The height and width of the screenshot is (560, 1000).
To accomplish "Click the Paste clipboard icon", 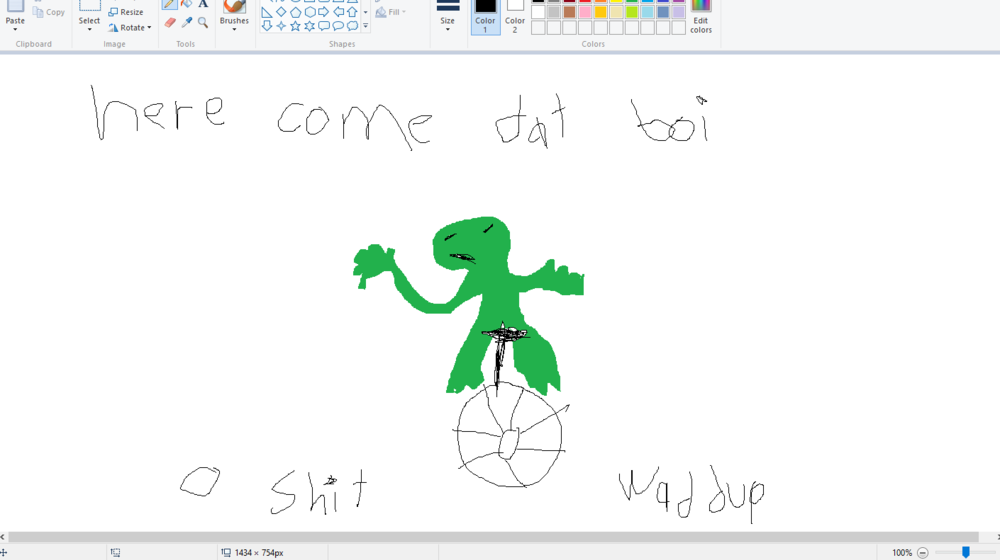I will click(x=15, y=6).
